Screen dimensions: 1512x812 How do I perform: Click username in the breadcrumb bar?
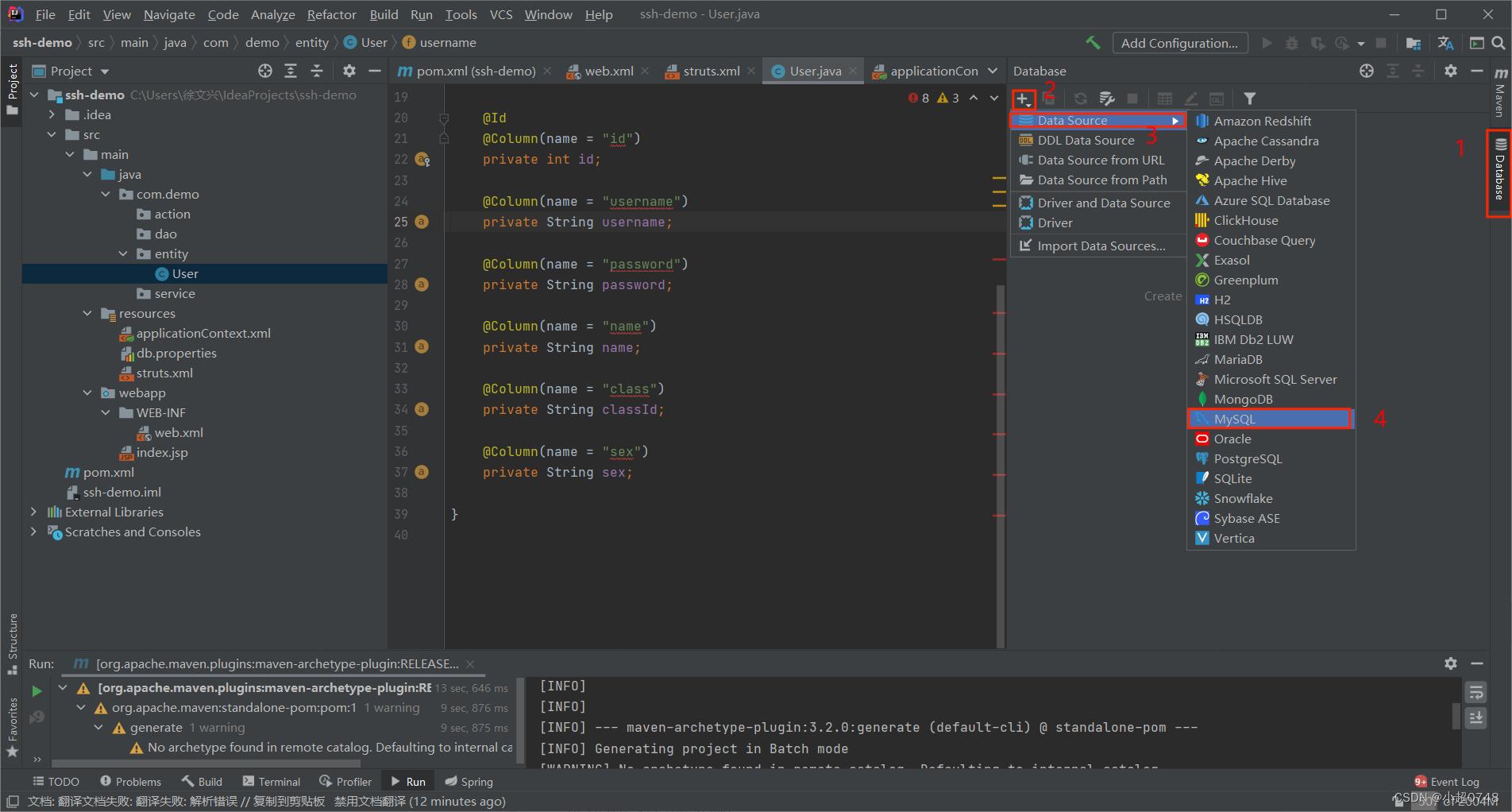448,43
